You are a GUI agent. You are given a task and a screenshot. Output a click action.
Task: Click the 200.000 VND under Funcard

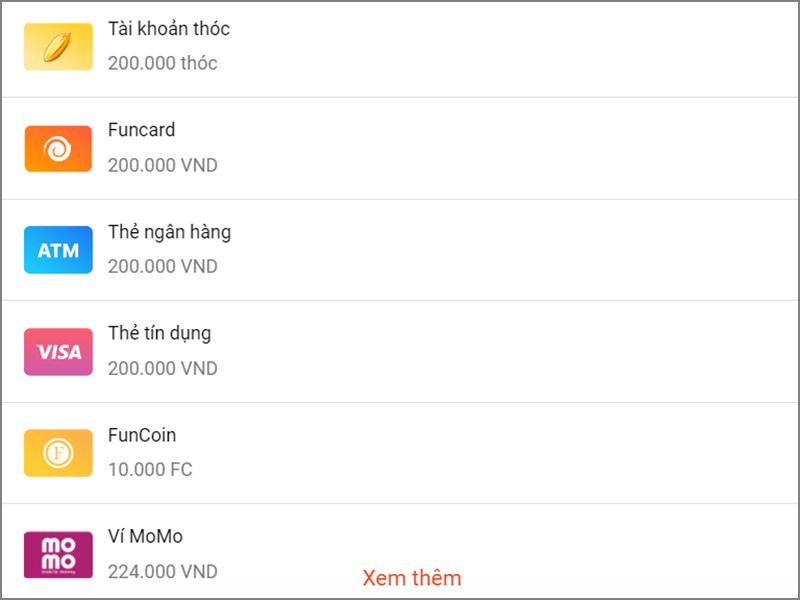tap(165, 164)
